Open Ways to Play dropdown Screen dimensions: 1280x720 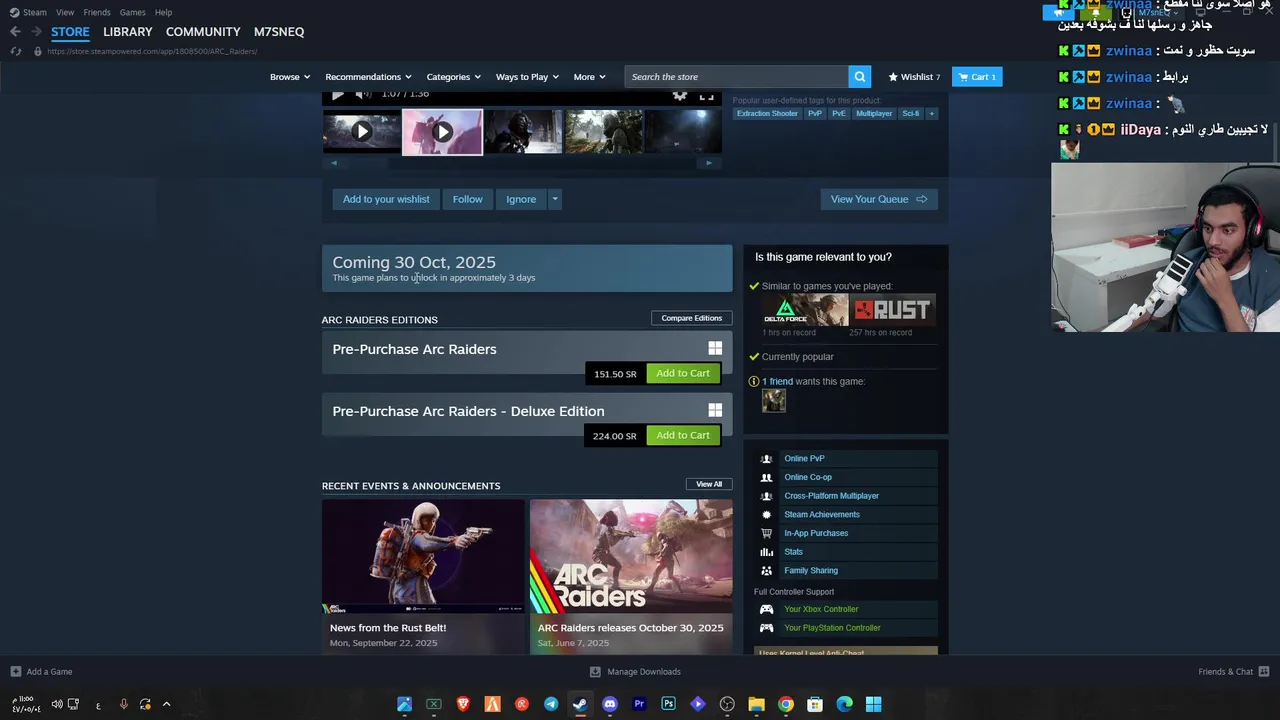point(528,77)
